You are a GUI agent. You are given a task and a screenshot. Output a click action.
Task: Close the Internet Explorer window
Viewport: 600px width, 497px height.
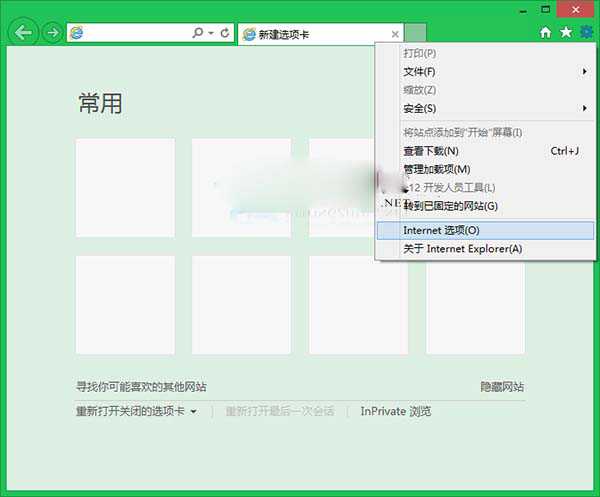click(575, 10)
